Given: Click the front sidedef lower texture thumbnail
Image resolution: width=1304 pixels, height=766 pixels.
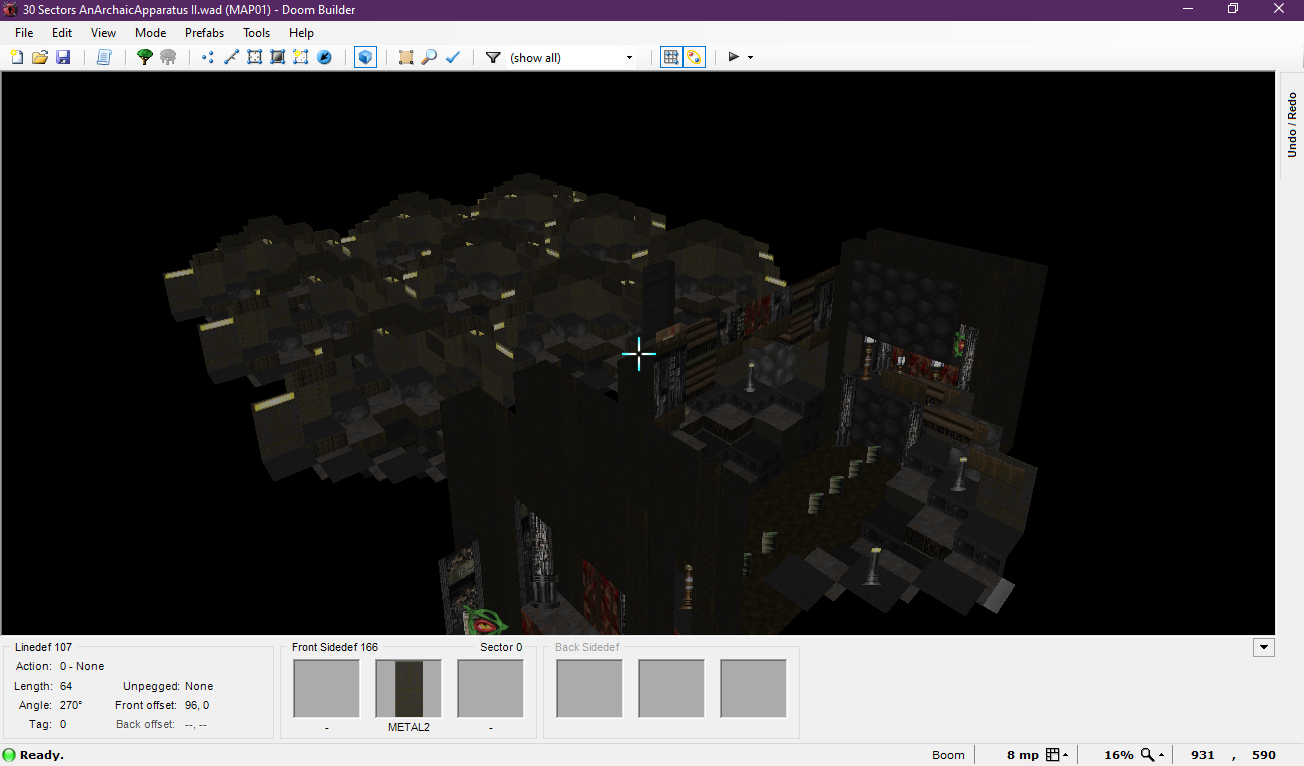Looking at the screenshot, I should click(491, 689).
